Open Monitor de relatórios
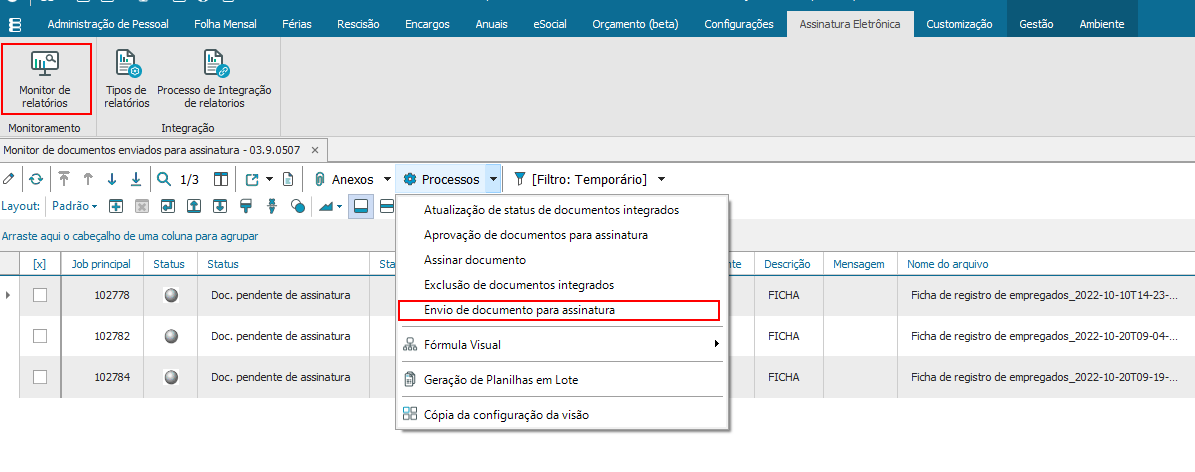Screen dimensions: 1195x472 point(44,79)
